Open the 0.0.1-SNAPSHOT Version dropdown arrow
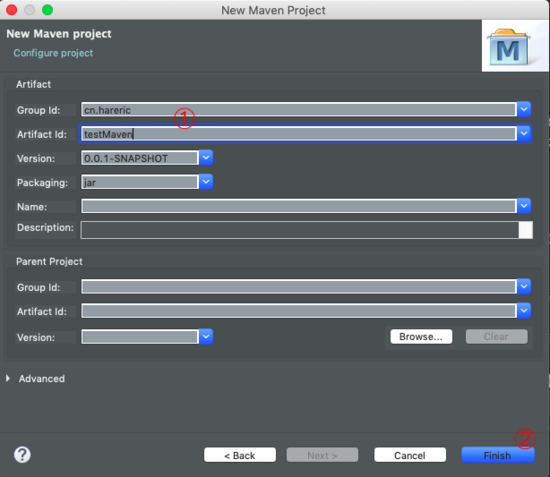550x477 pixels. pyautogui.click(x=206, y=158)
